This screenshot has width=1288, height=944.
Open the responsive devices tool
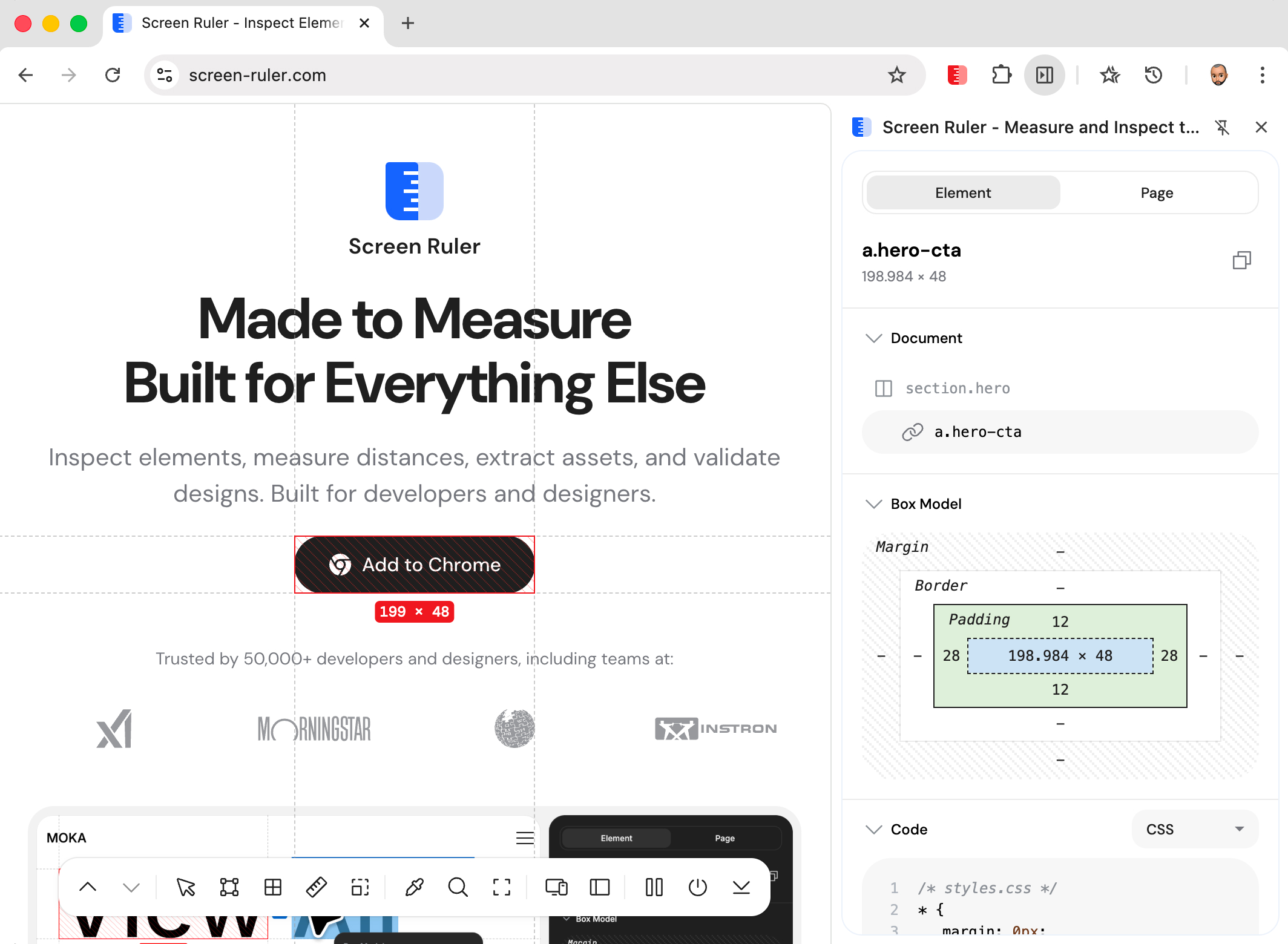coord(556,887)
